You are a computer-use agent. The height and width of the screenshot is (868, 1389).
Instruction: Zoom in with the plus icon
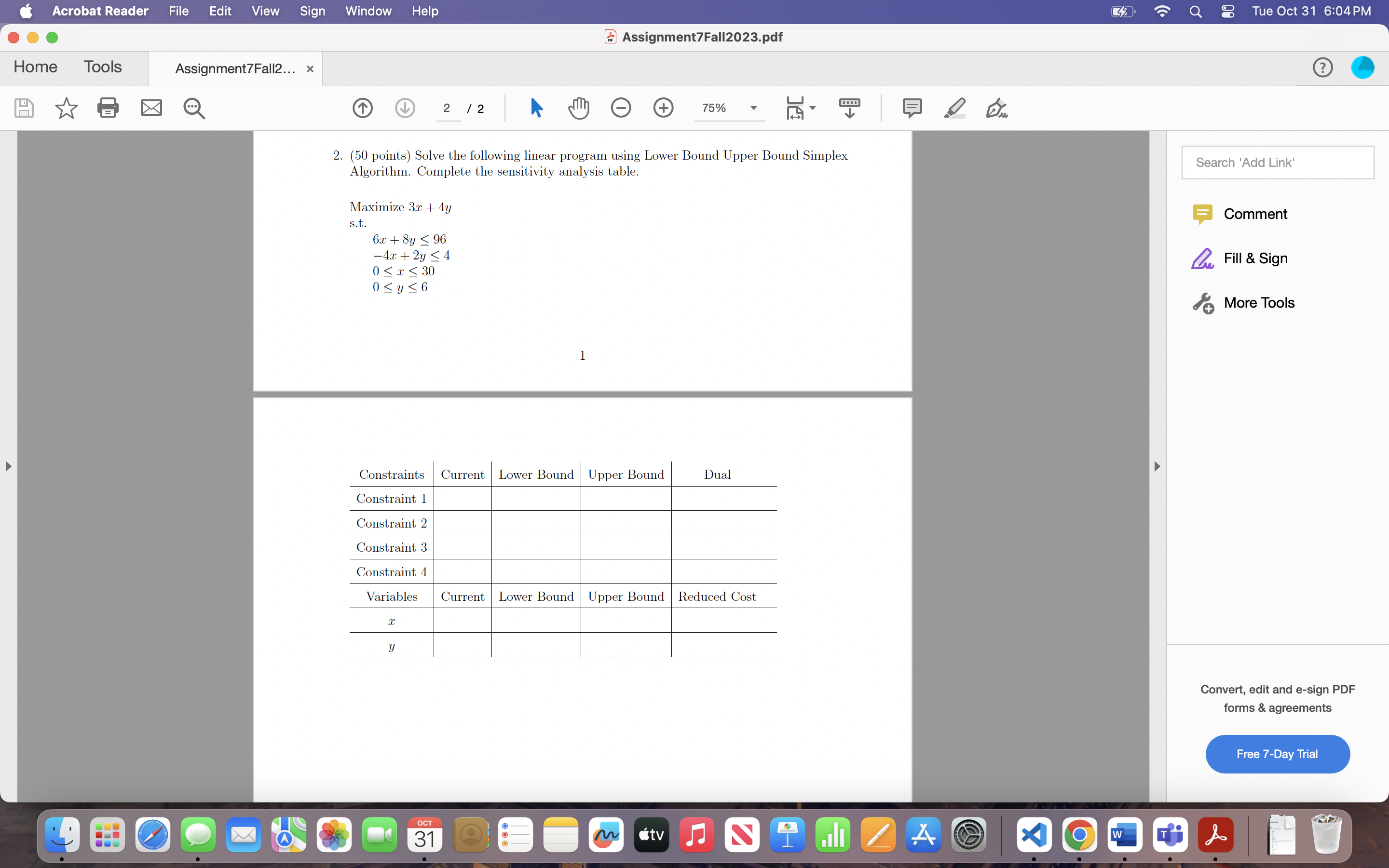[663, 108]
